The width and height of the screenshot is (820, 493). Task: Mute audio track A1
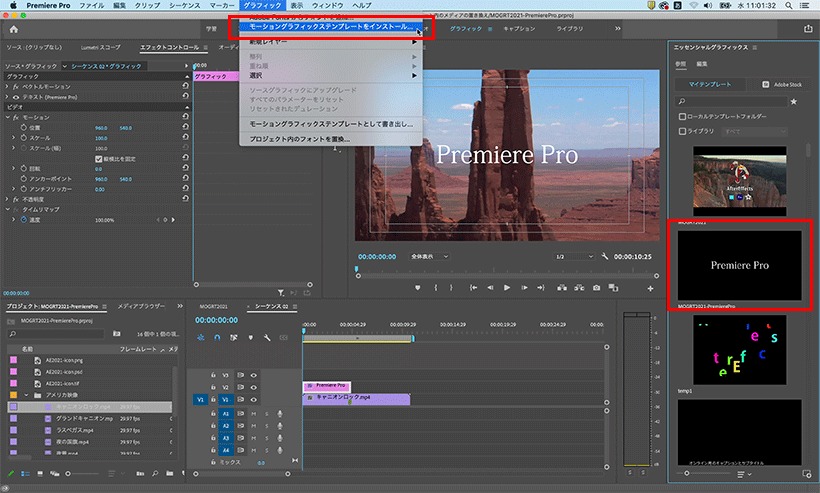pyautogui.click(x=254, y=414)
